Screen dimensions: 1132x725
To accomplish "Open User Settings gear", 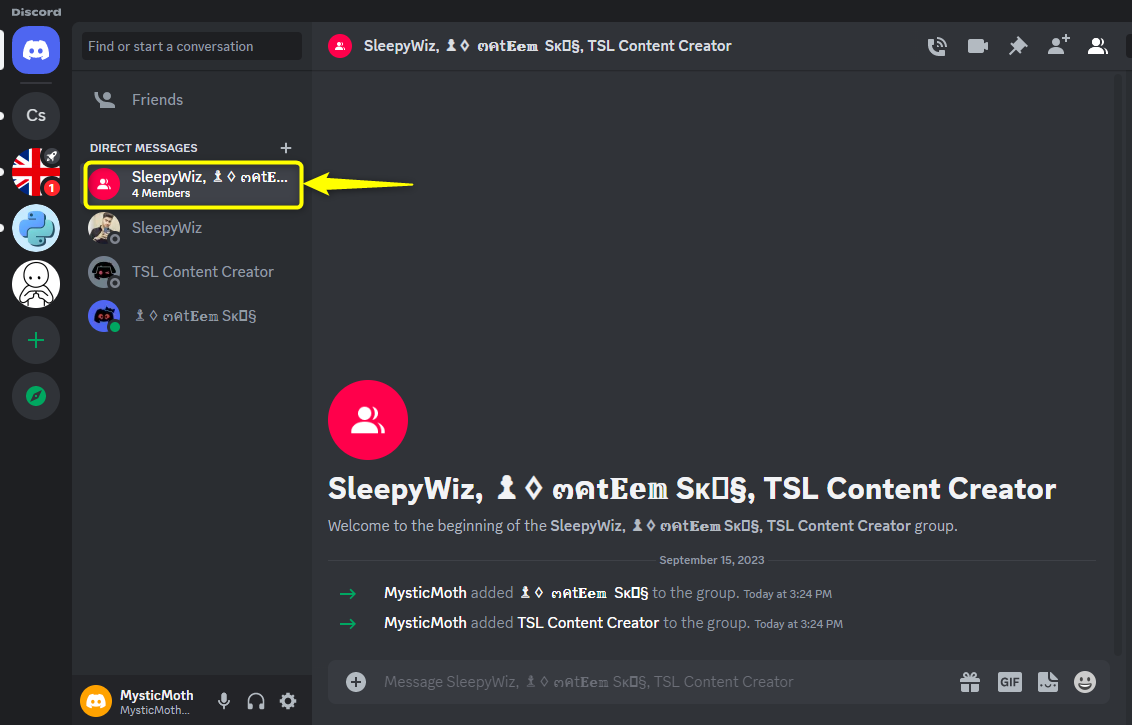I will (288, 701).
